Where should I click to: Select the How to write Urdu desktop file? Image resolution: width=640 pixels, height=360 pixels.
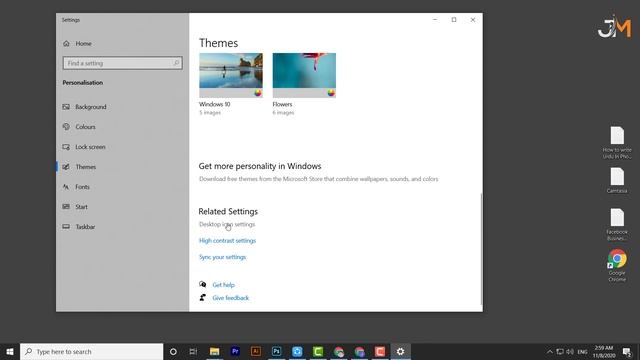click(x=617, y=143)
